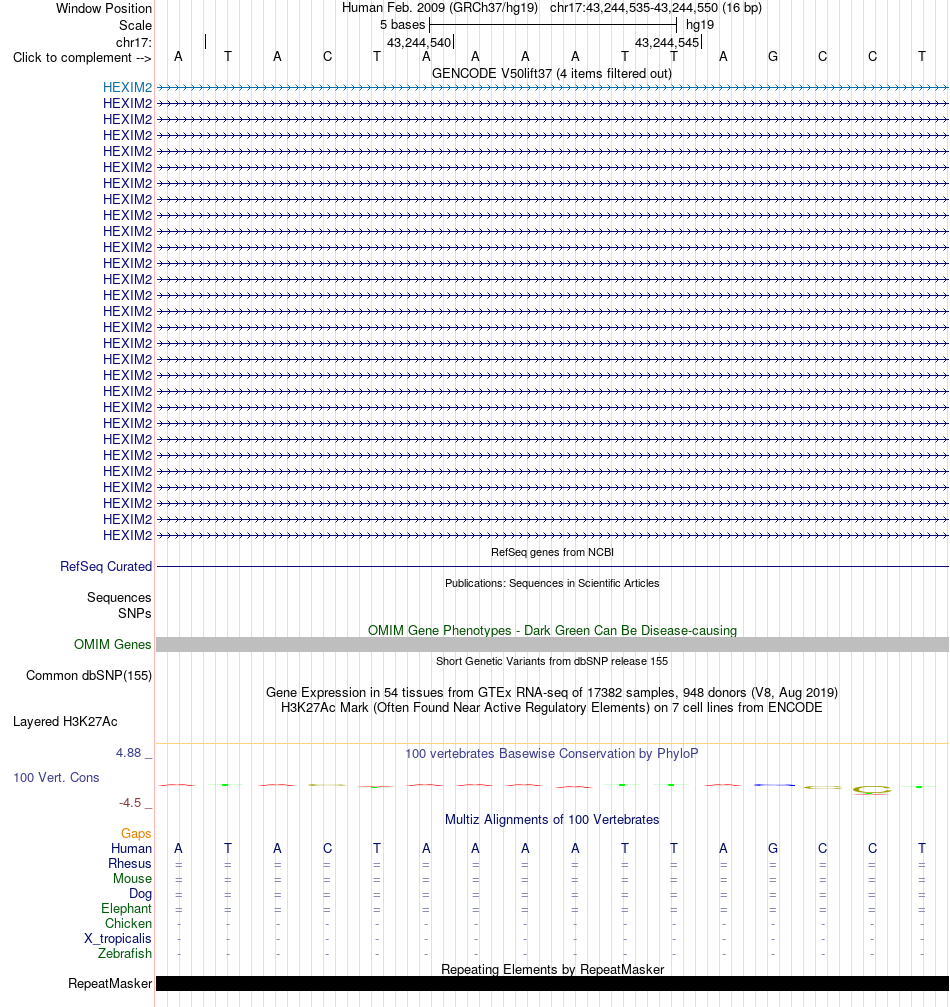Click the G base in Human alignment row

tap(773, 848)
